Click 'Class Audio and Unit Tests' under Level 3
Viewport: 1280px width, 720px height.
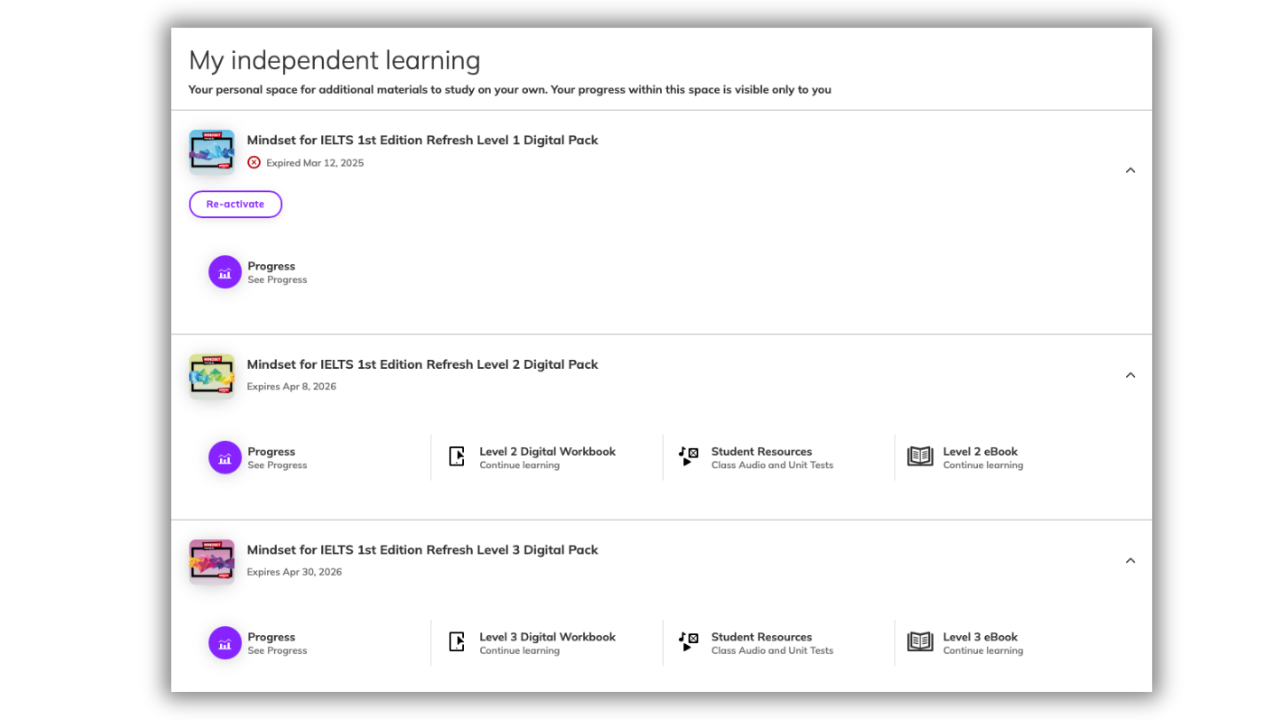pos(772,651)
